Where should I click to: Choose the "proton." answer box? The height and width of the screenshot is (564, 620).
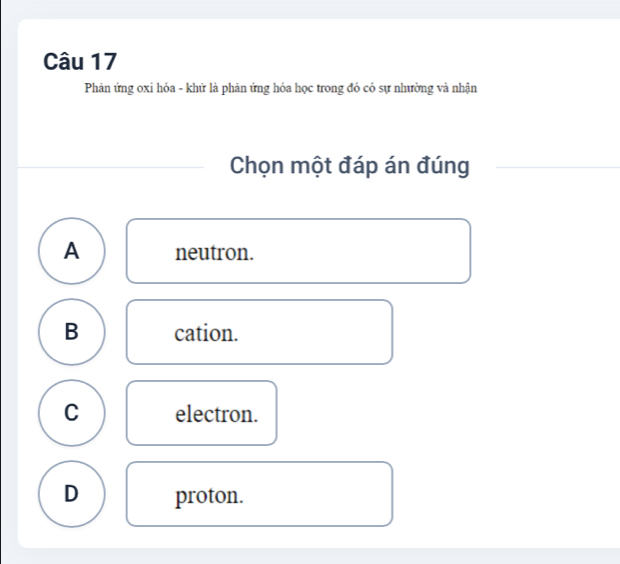pos(259,494)
